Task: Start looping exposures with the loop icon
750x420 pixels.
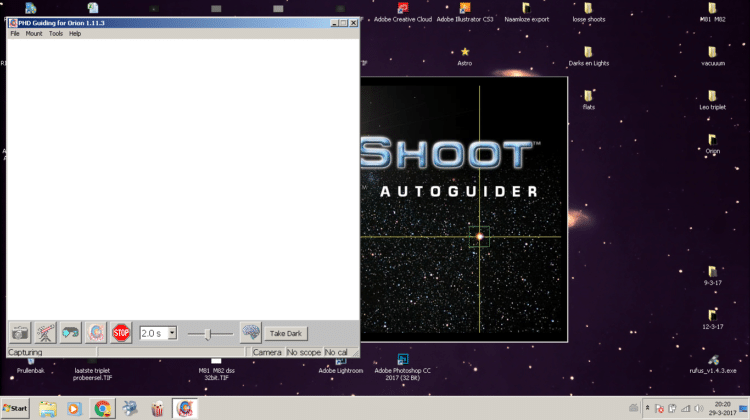Action: click(70, 333)
